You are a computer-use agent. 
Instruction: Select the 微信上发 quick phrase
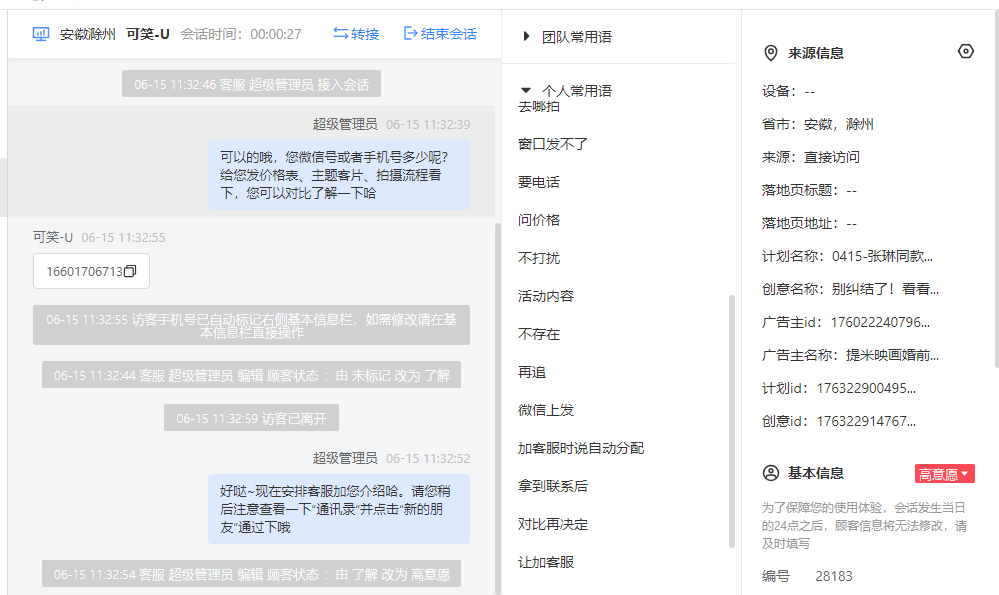point(546,410)
